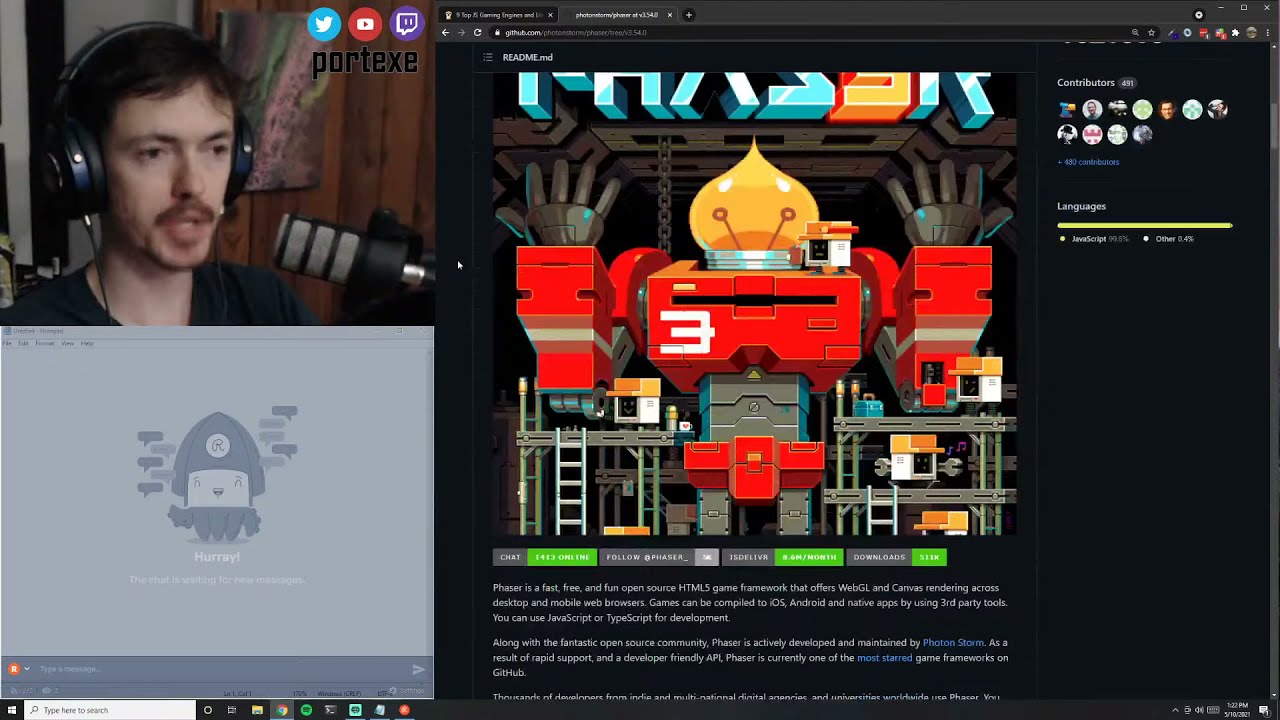Switch to Chrome on the taskbar

(282, 710)
